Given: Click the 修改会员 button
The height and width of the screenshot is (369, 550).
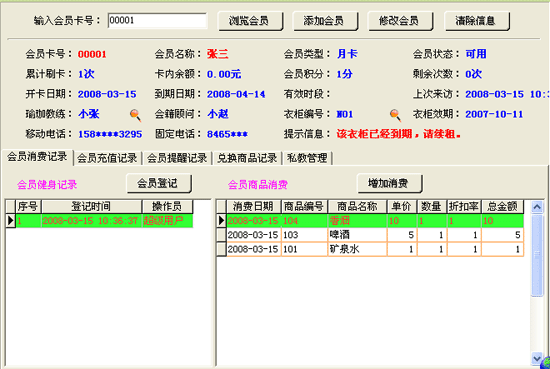Looking at the screenshot, I should click(x=400, y=21).
